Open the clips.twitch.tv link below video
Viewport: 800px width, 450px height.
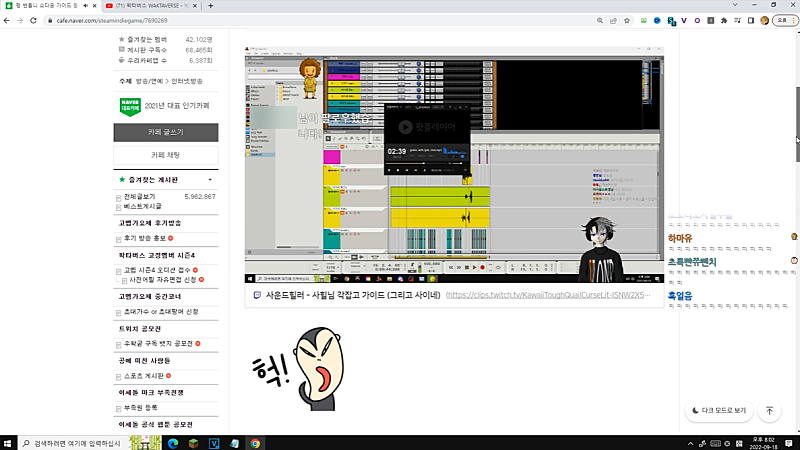point(548,295)
